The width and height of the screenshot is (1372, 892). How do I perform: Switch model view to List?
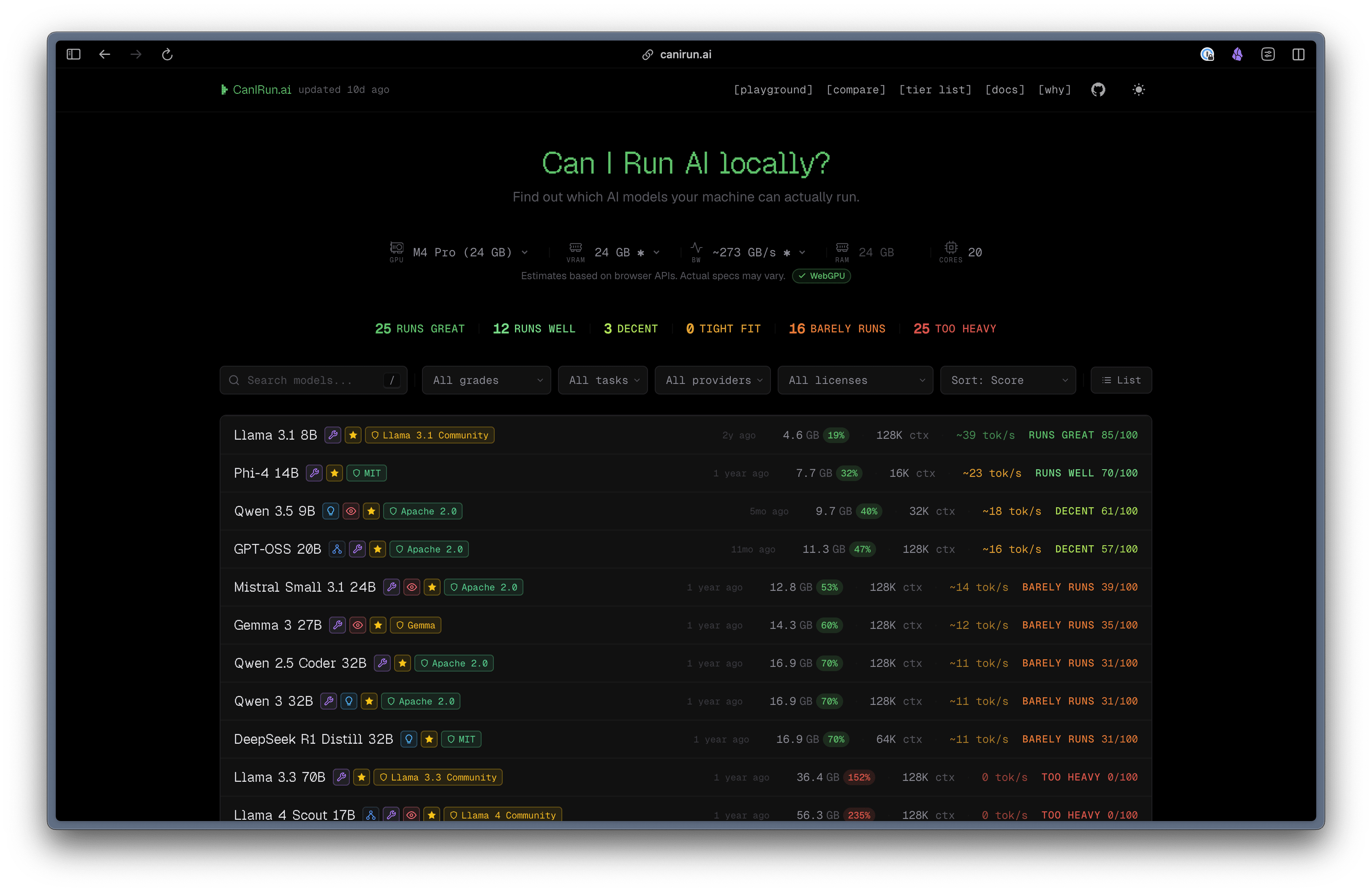[1121, 380]
